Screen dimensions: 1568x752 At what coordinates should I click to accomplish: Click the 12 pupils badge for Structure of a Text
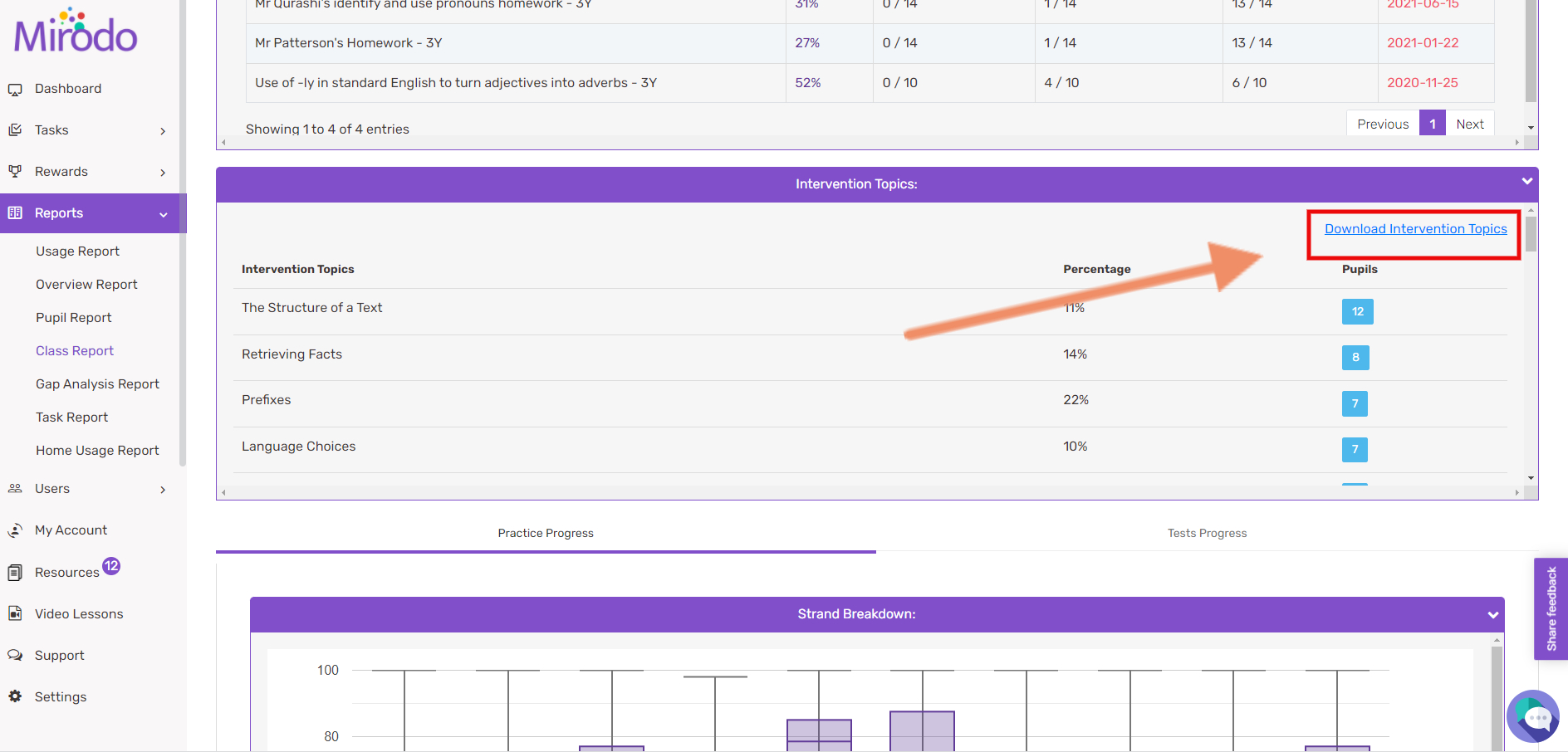1357,312
